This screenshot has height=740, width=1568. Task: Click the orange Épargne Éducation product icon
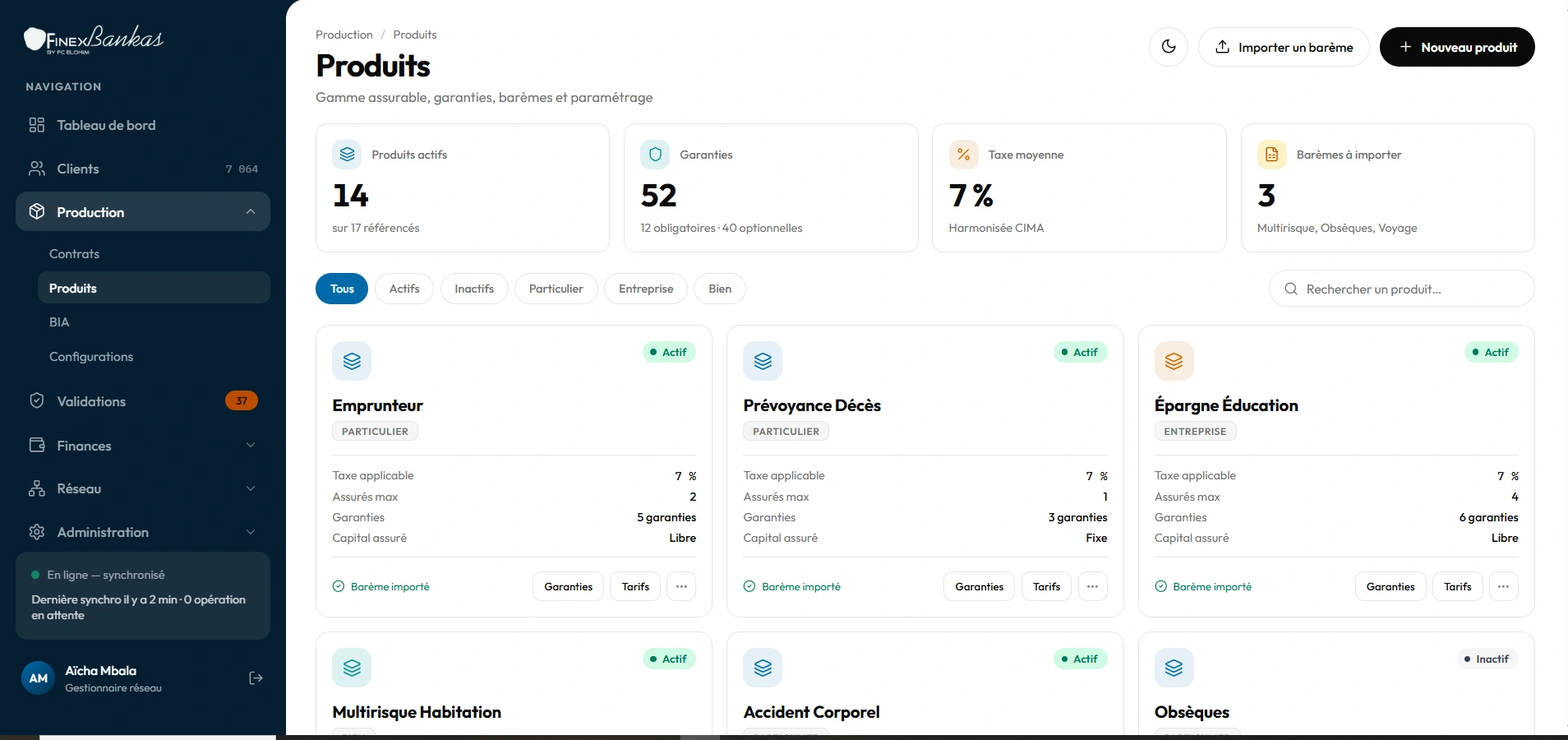coord(1174,361)
